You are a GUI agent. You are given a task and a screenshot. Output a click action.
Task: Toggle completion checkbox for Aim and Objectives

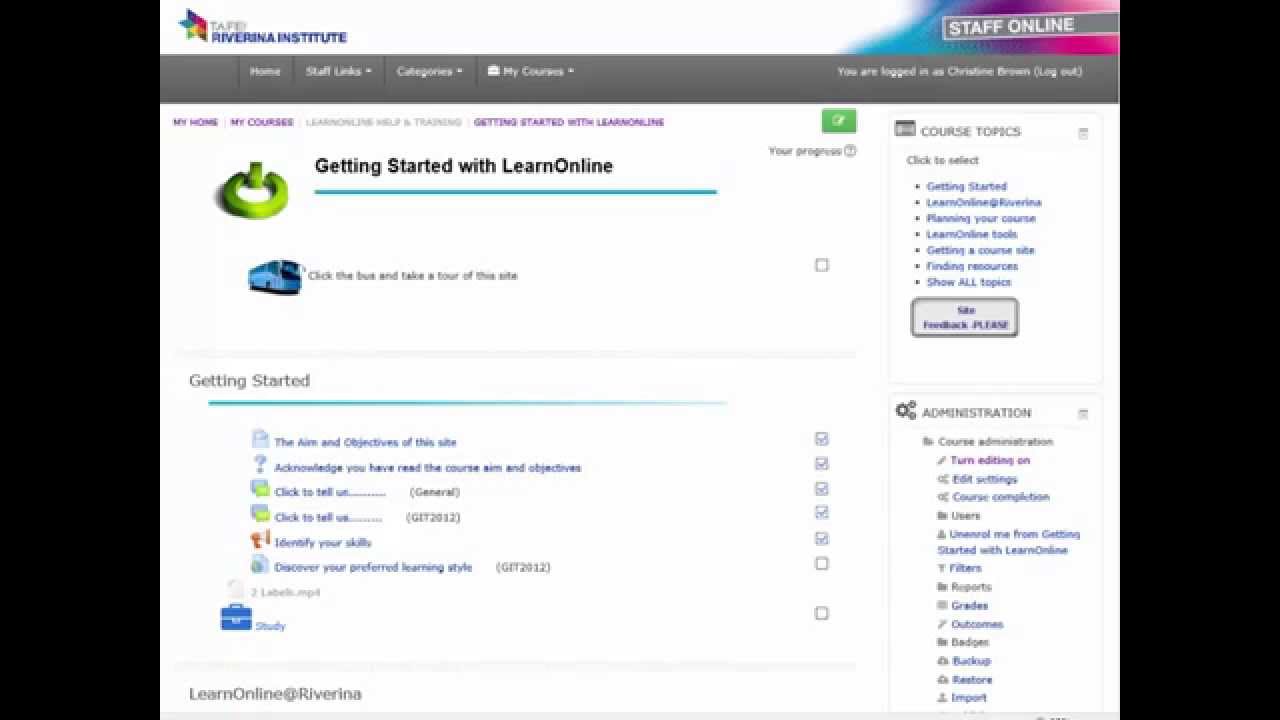[821, 439]
